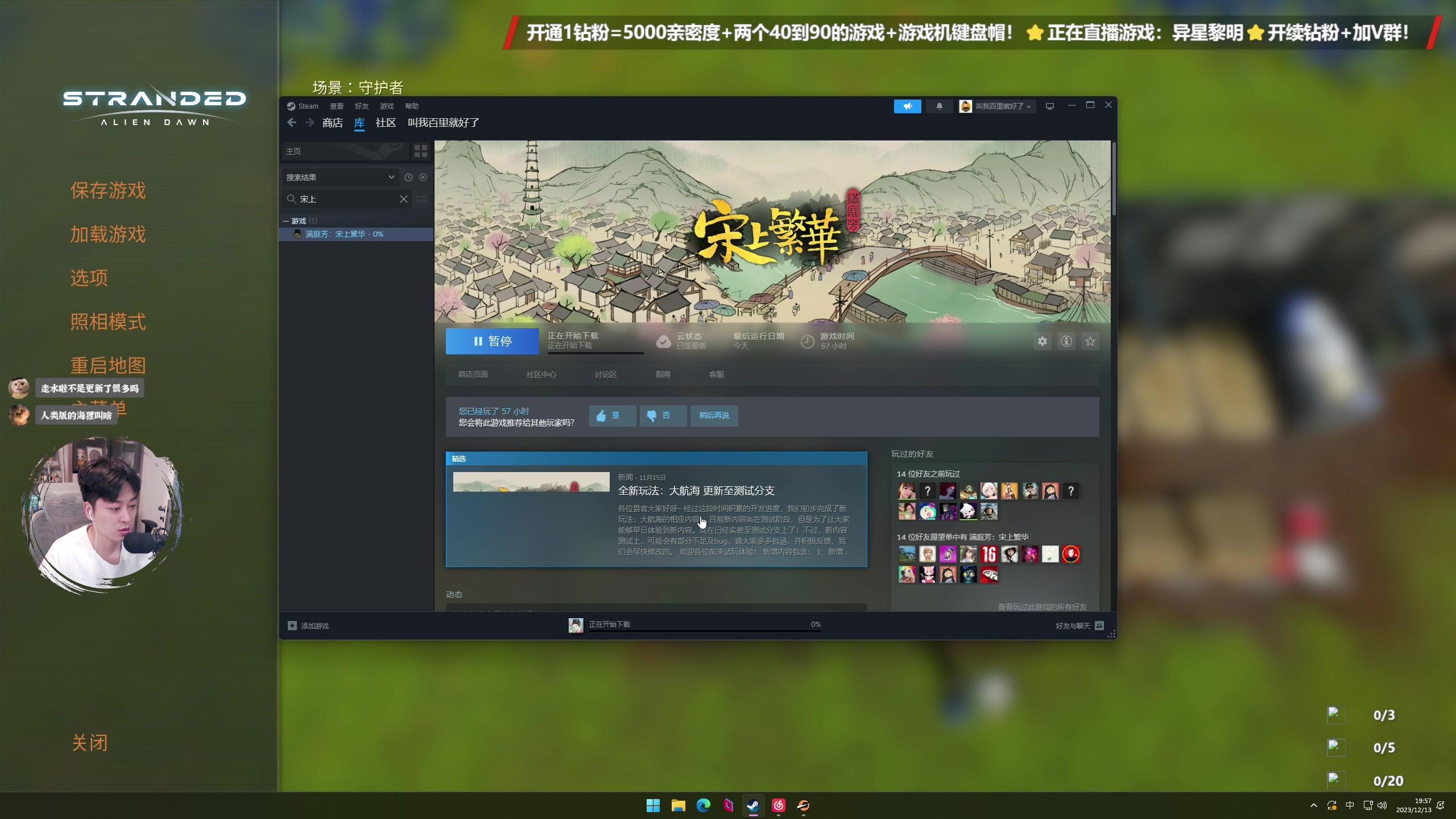Clear the library search text
Image resolution: width=1456 pixels, height=819 pixels.
(x=403, y=199)
